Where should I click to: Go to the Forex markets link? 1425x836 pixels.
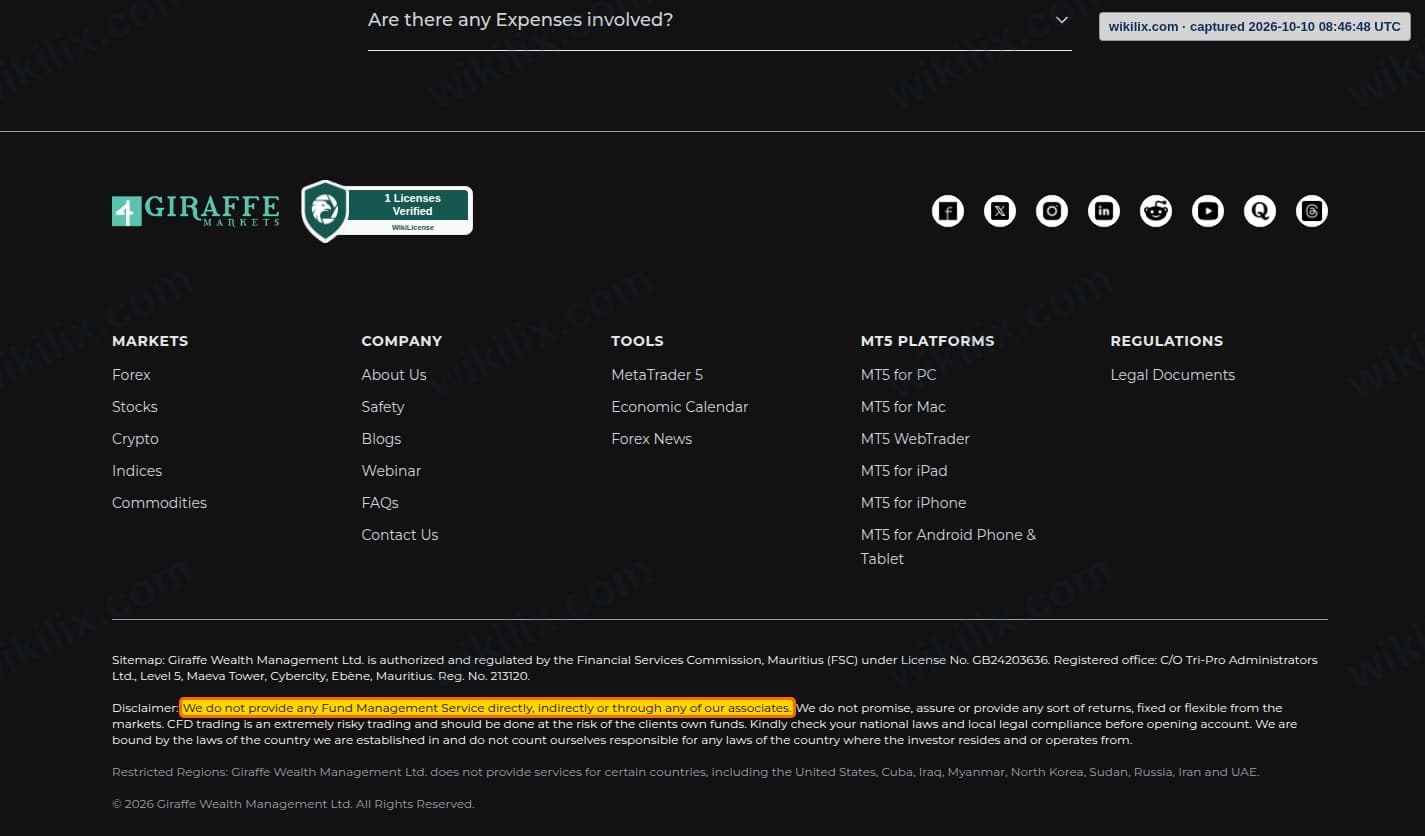131,375
